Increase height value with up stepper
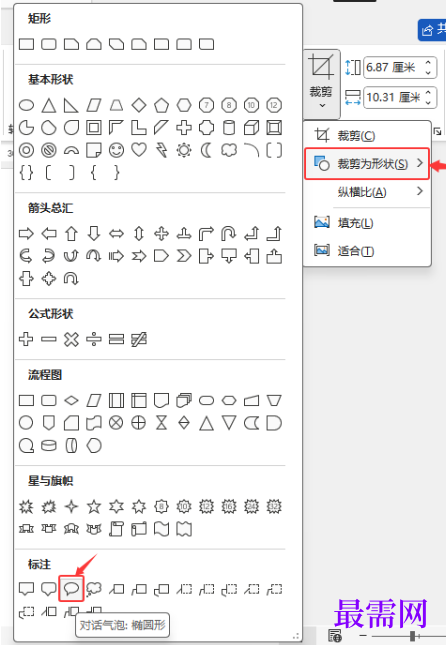The height and width of the screenshot is (645, 446). [x=428, y=62]
